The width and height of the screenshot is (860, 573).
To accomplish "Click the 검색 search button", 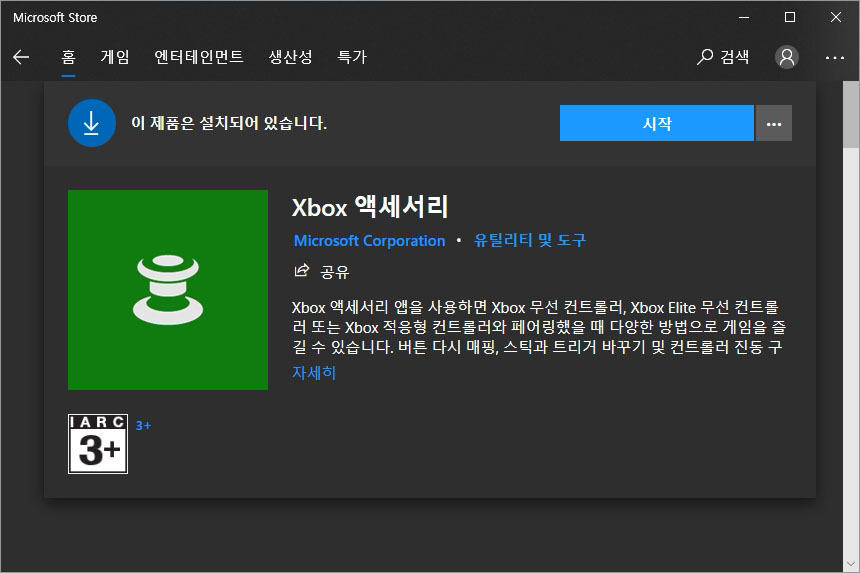I will pyautogui.click(x=723, y=57).
